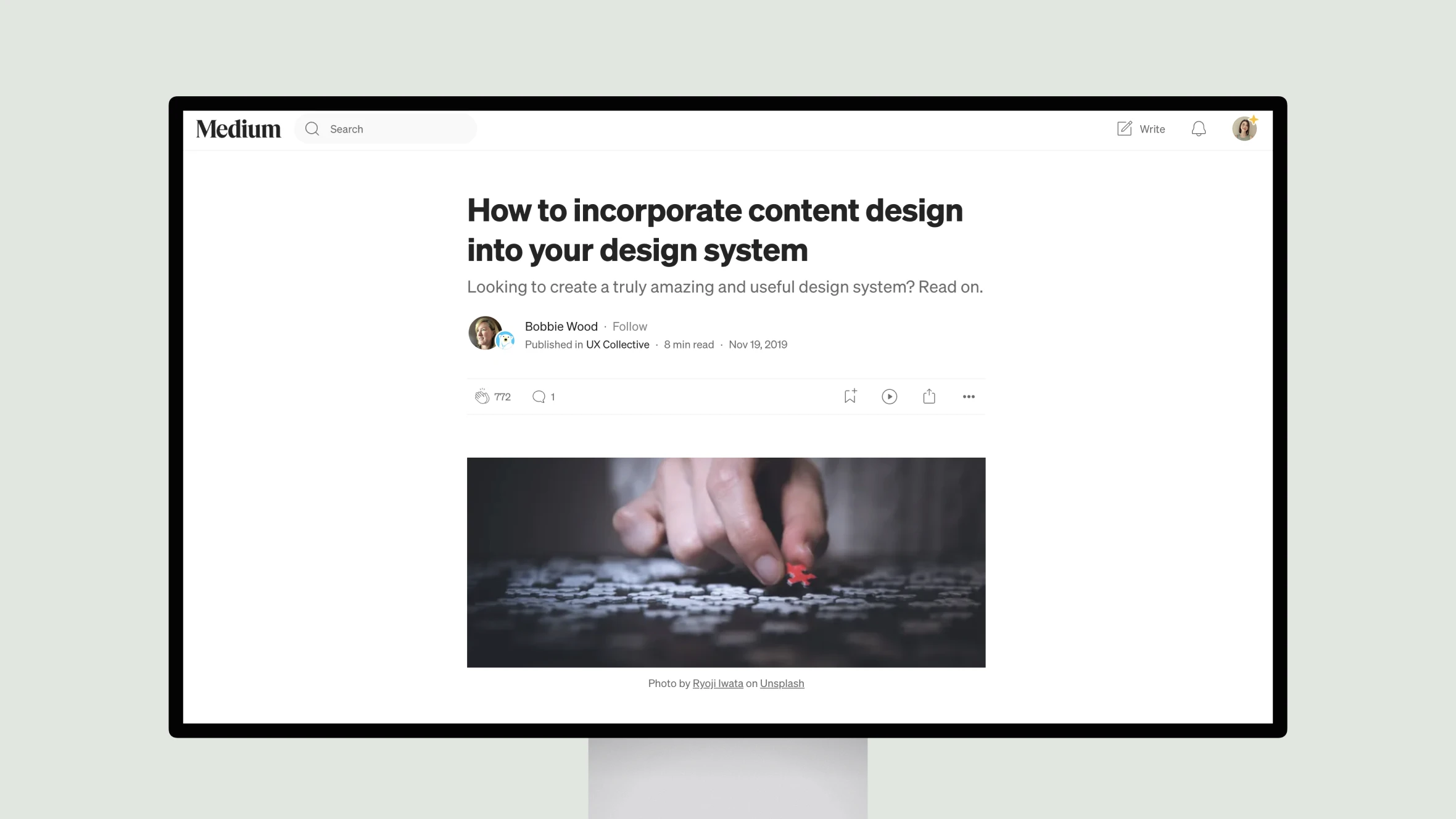Image resolution: width=1456 pixels, height=819 pixels.
Task: Click the share icon
Action: pos(929,396)
